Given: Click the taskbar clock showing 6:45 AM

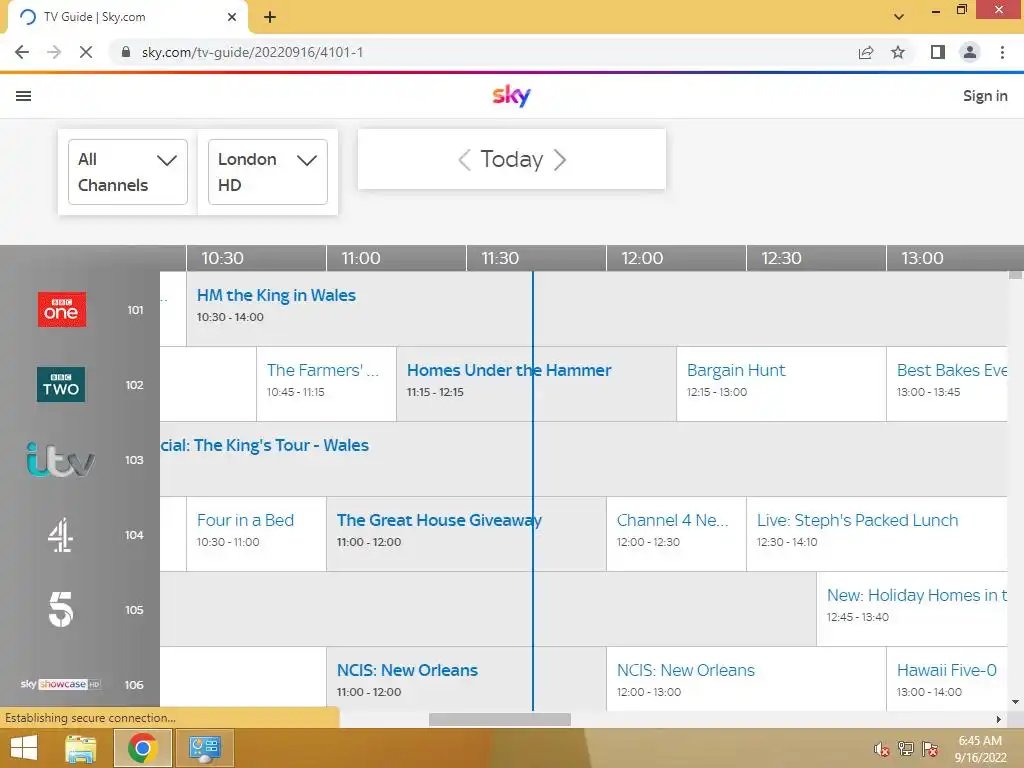Looking at the screenshot, I should click(x=980, y=748).
